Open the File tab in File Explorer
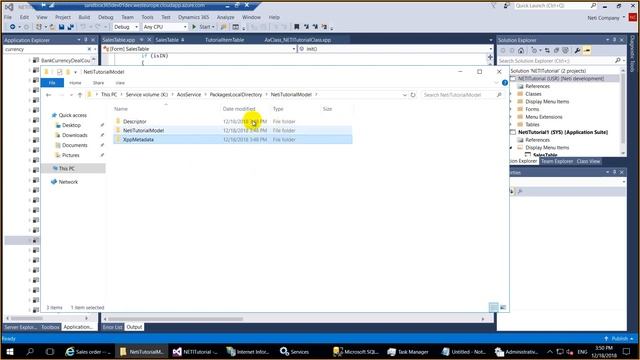 [52, 83]
